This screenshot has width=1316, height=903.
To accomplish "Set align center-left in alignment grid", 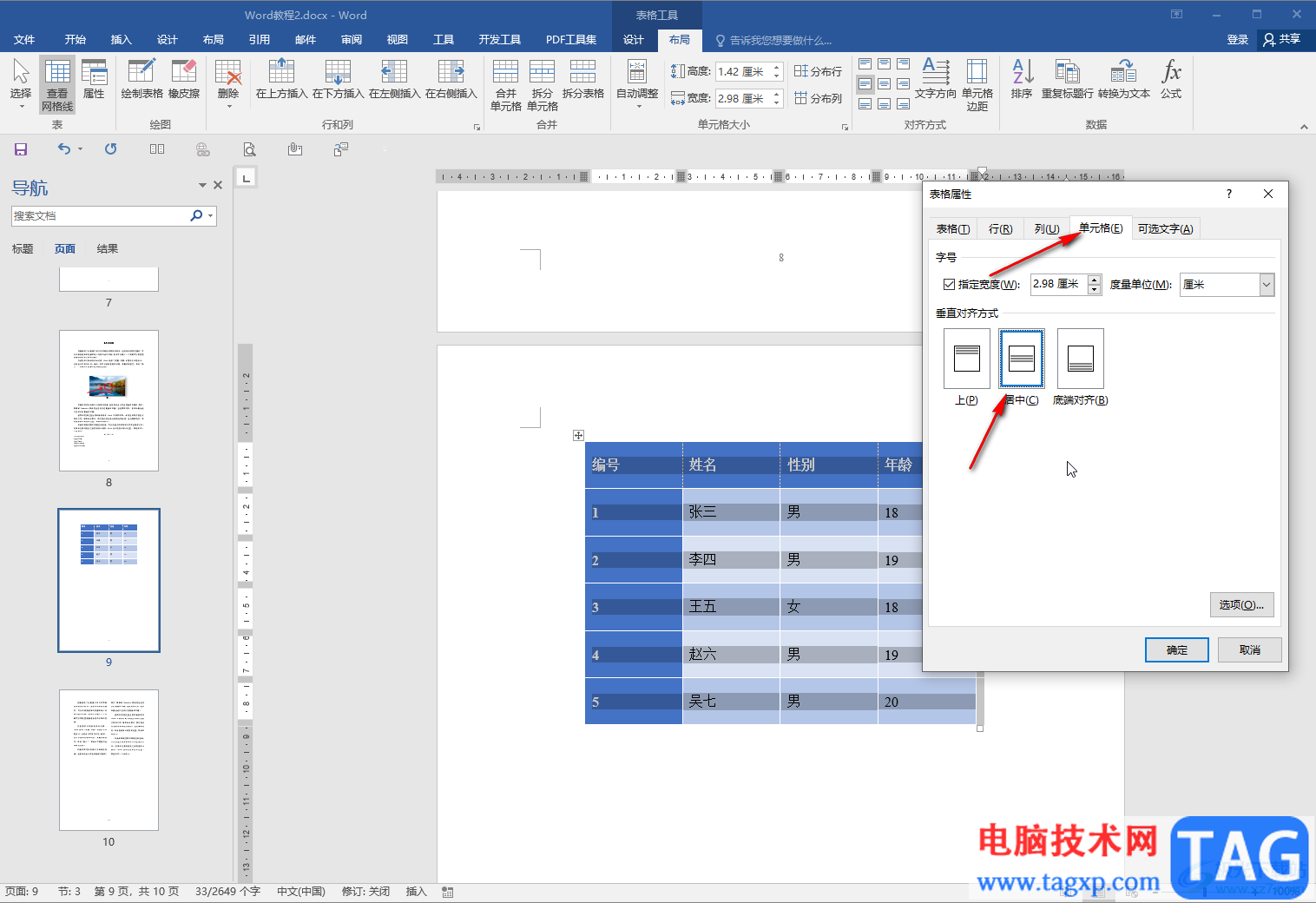I will point(865,84).
